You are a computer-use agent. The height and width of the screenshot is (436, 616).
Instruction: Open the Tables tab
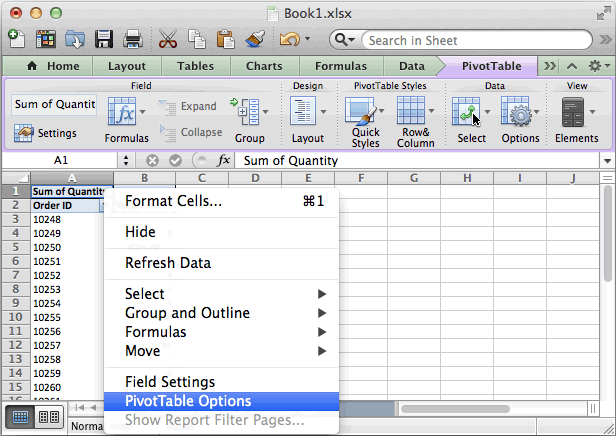pyautogui.click(x=195, y=66)
